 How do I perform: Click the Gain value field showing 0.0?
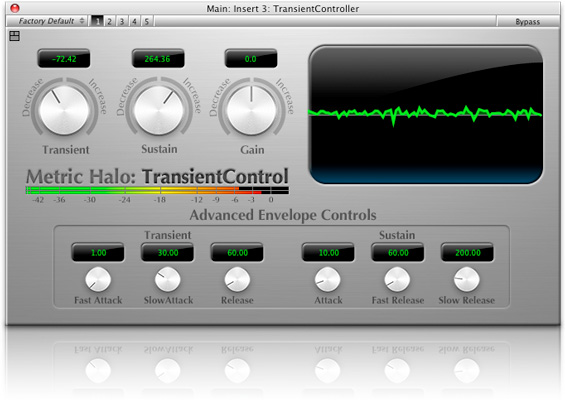[251, 59]
